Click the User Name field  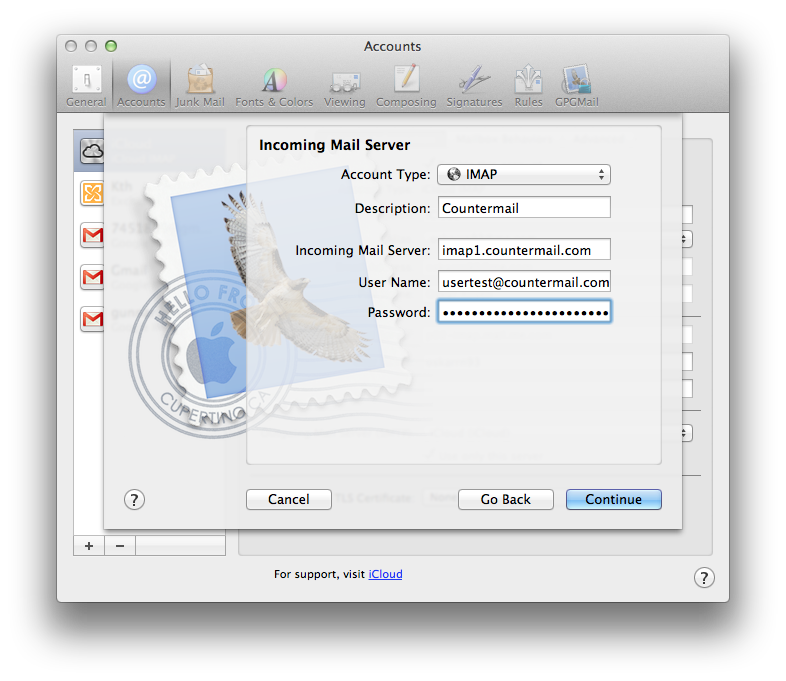524,282
